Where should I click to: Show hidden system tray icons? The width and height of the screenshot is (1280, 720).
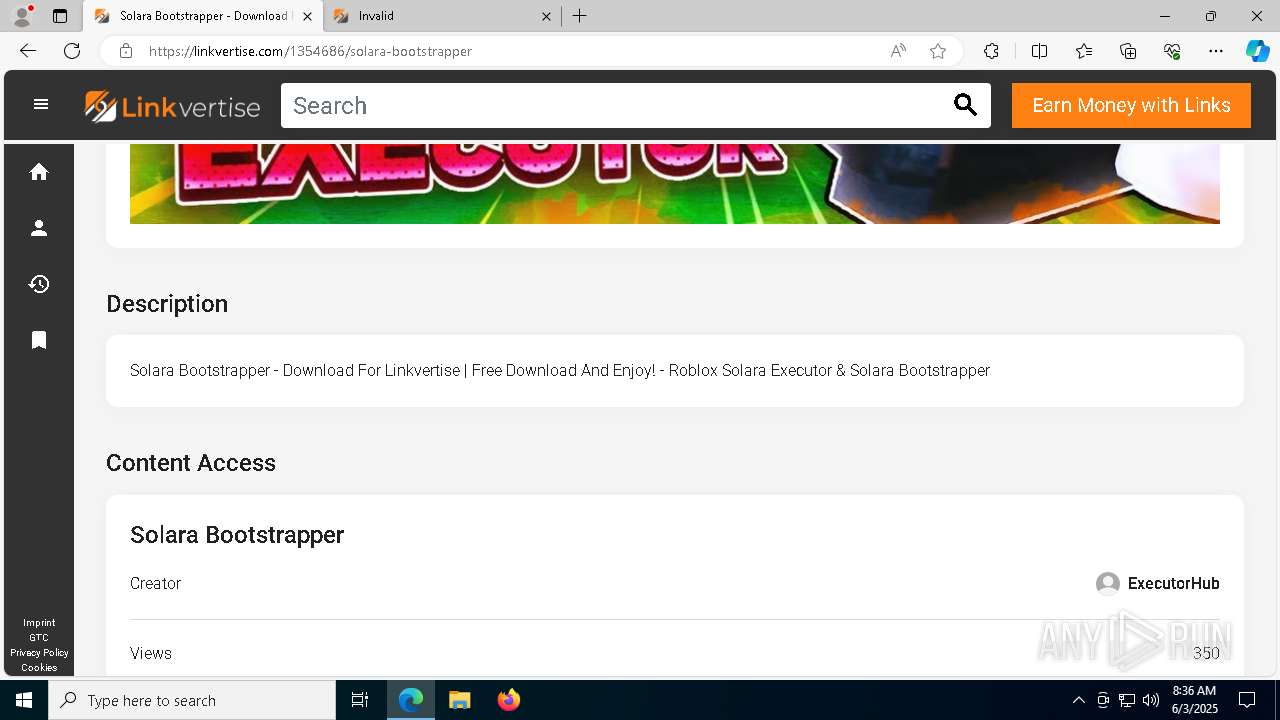1078,700
